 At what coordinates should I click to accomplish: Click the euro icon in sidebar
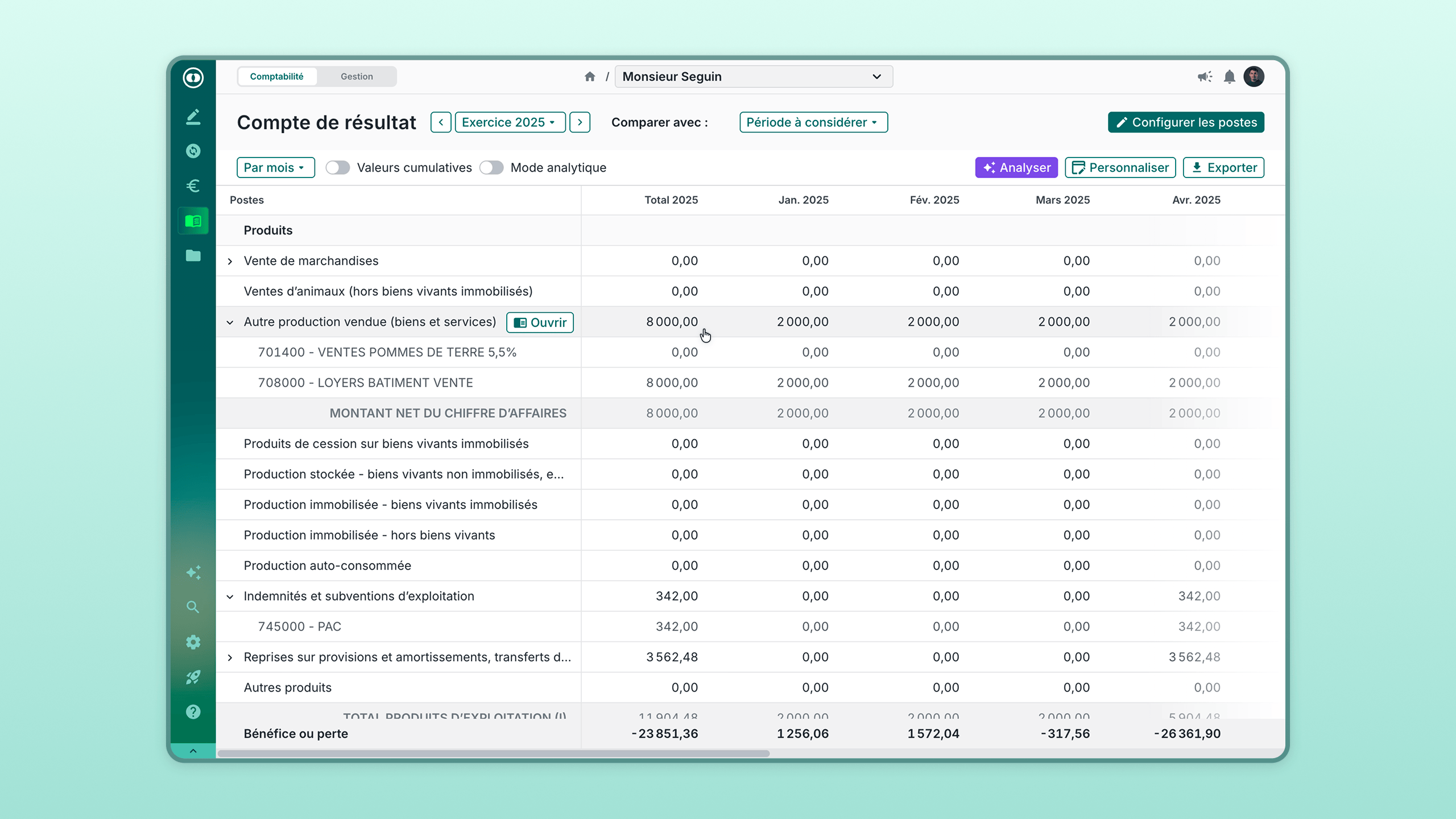(x=193, y=186)
